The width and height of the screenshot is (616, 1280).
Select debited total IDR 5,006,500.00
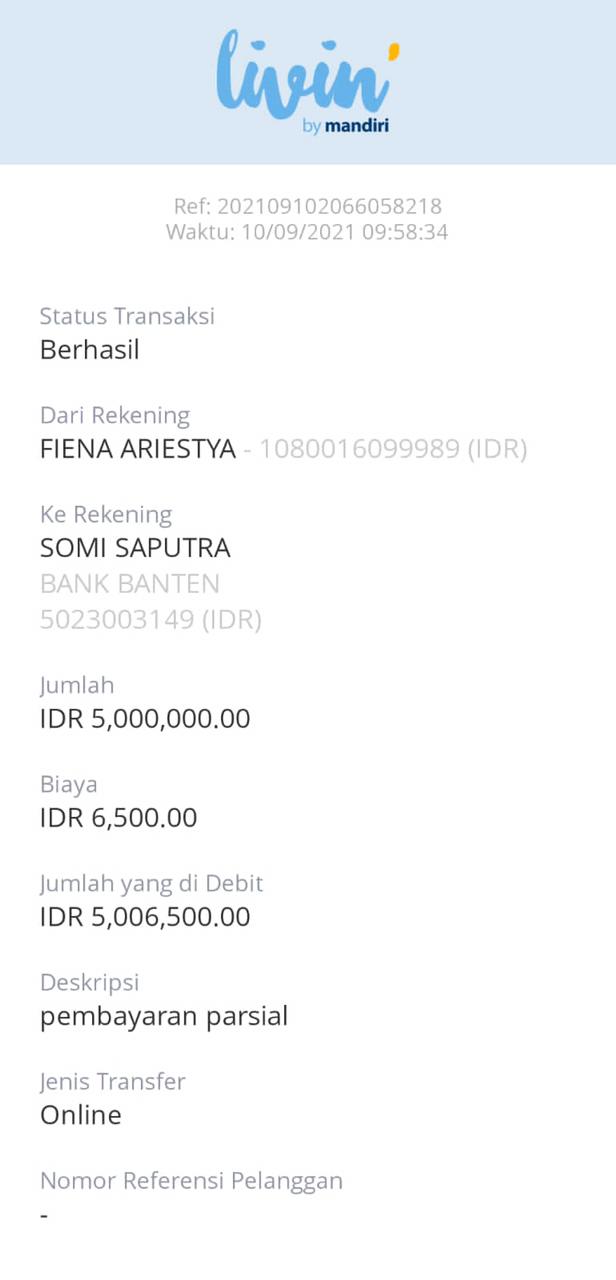[x=145, y=917]
